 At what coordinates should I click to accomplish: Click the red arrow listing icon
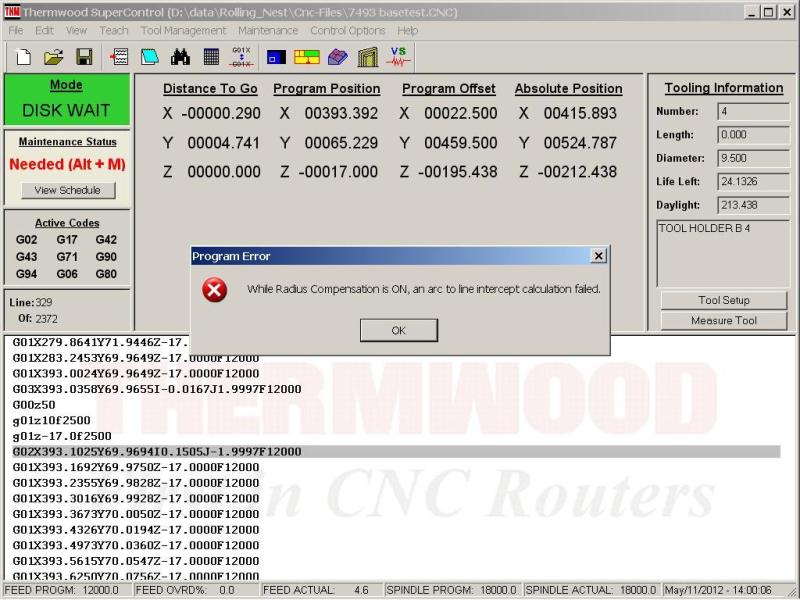click(119, 57)
